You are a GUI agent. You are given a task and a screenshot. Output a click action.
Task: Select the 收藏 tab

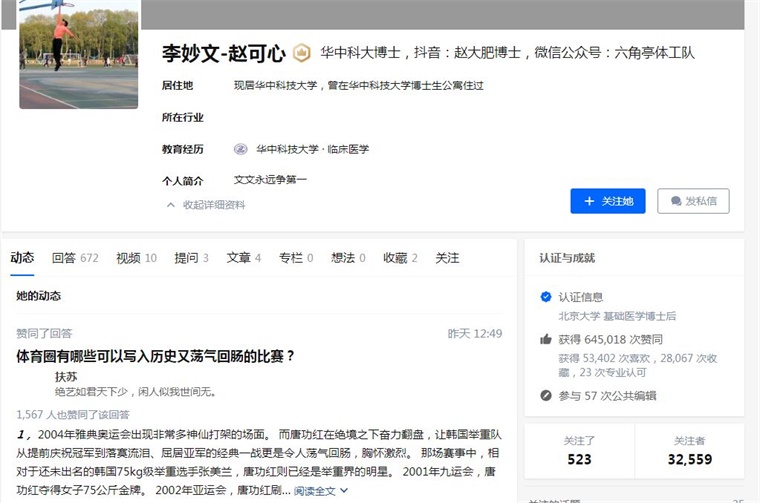400,258
